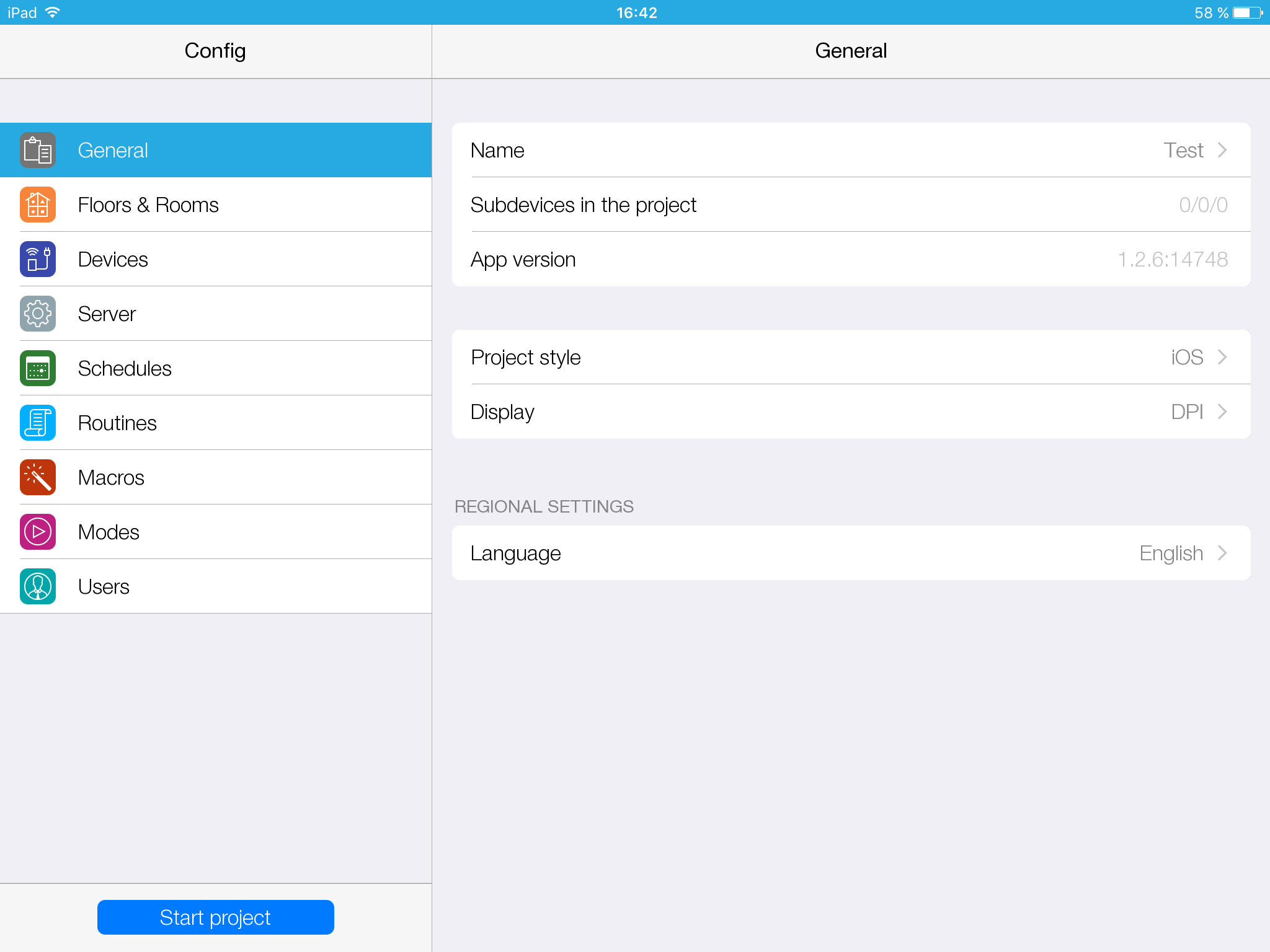Expand Display DPI chevron
Image resolution: width=1270 pixels, height=952 pixels.
[x=1222, y=412]
